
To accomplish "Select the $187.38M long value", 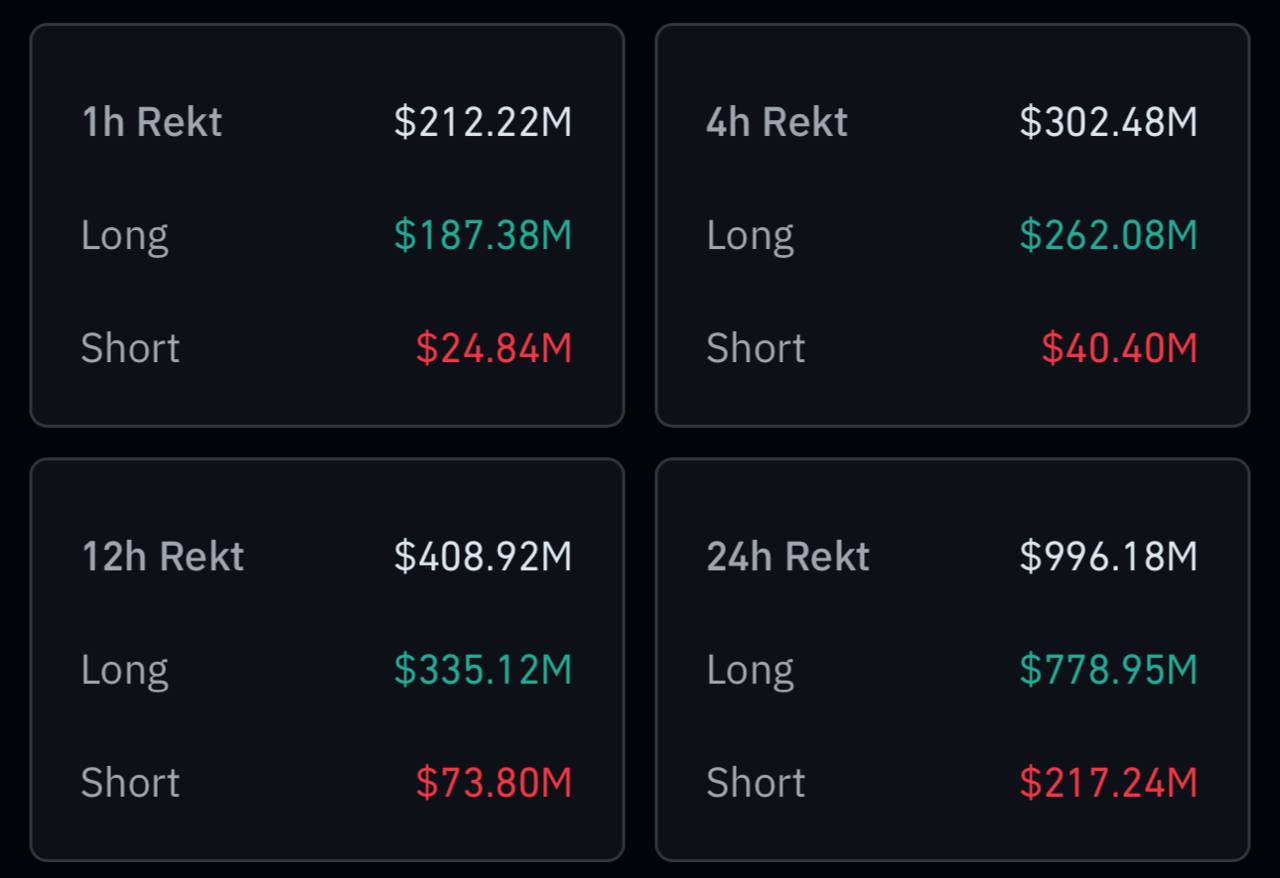I will point(483,235).
